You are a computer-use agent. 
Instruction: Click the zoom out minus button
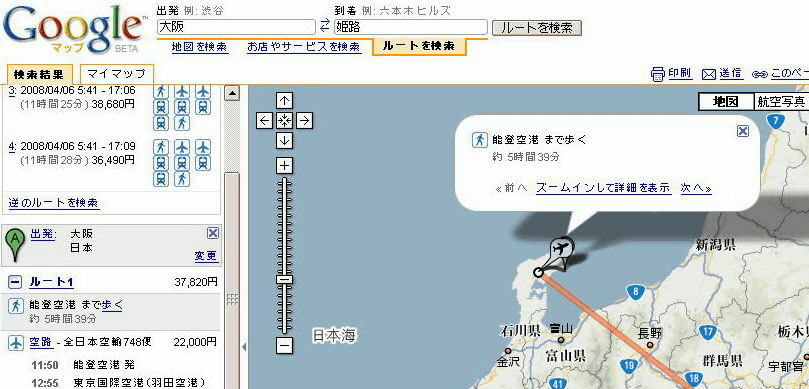pos(284,346)
